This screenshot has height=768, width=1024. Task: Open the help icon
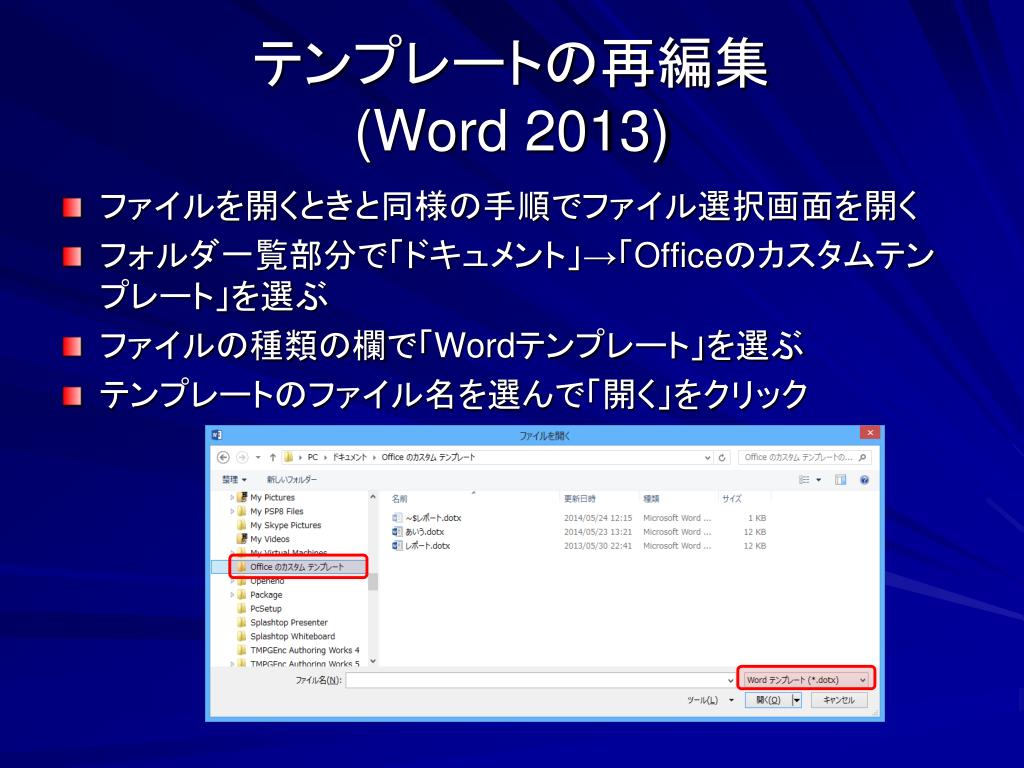pos(865,480)
